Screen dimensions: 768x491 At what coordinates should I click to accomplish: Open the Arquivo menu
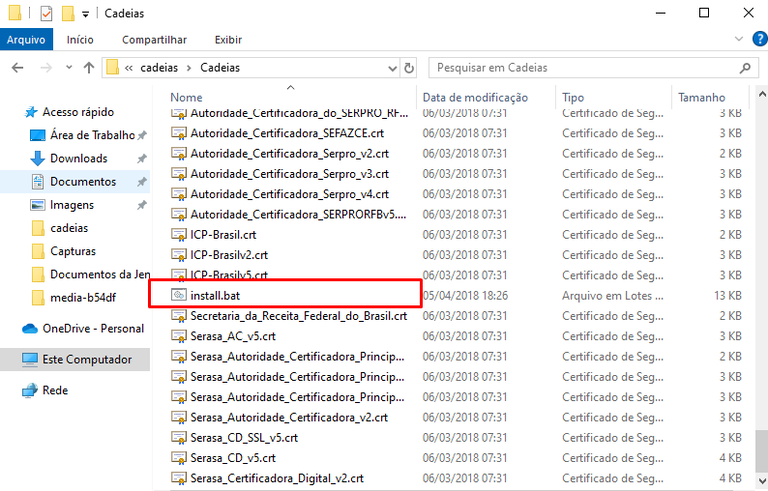25,40
